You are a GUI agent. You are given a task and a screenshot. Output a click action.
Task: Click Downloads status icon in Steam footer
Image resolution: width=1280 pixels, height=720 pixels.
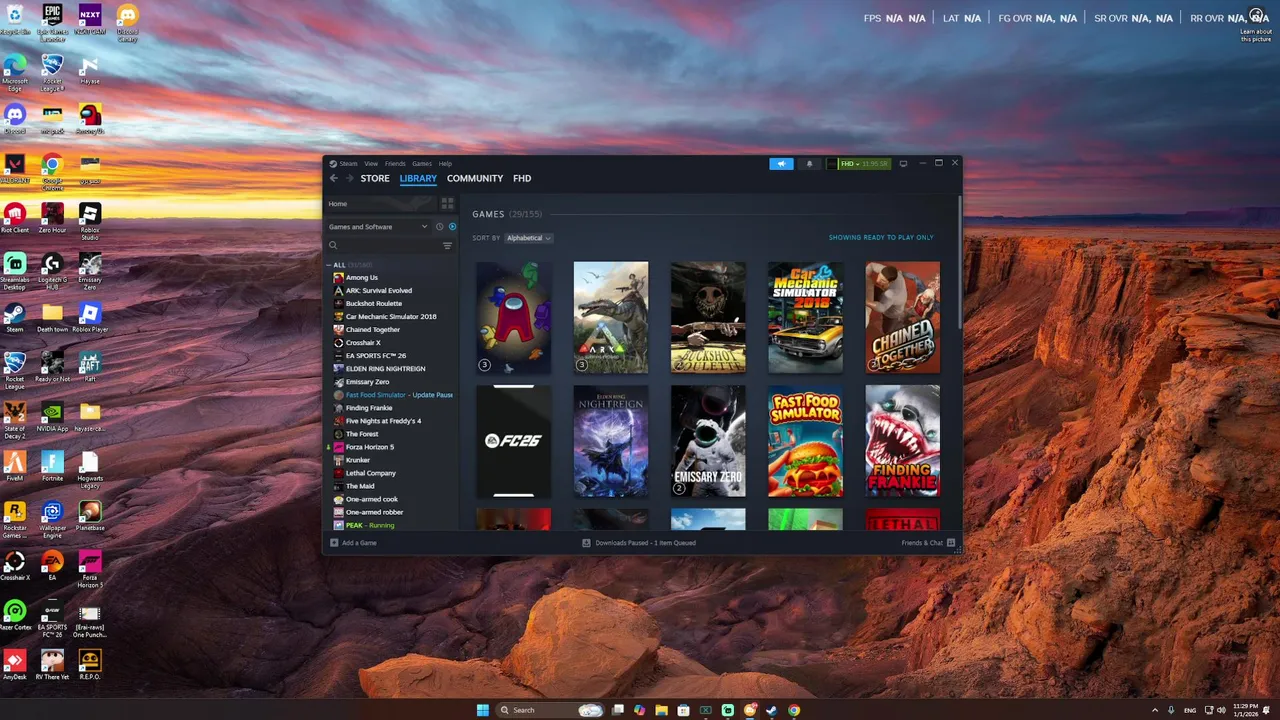pos(587,543)
